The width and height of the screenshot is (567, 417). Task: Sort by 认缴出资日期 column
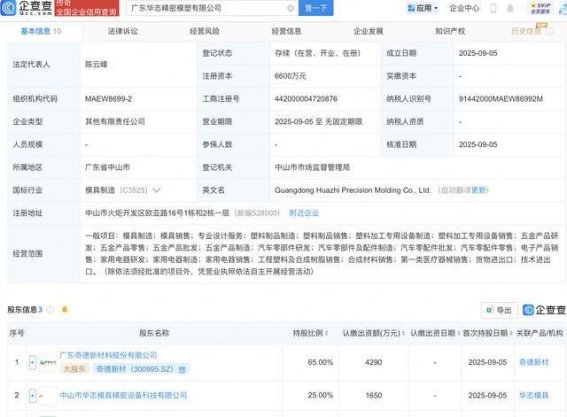435,333
